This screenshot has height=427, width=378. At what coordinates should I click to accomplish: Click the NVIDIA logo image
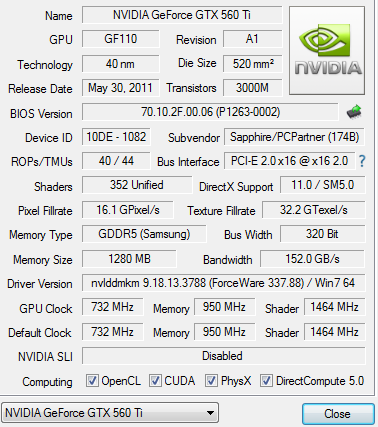click(327, 50)
